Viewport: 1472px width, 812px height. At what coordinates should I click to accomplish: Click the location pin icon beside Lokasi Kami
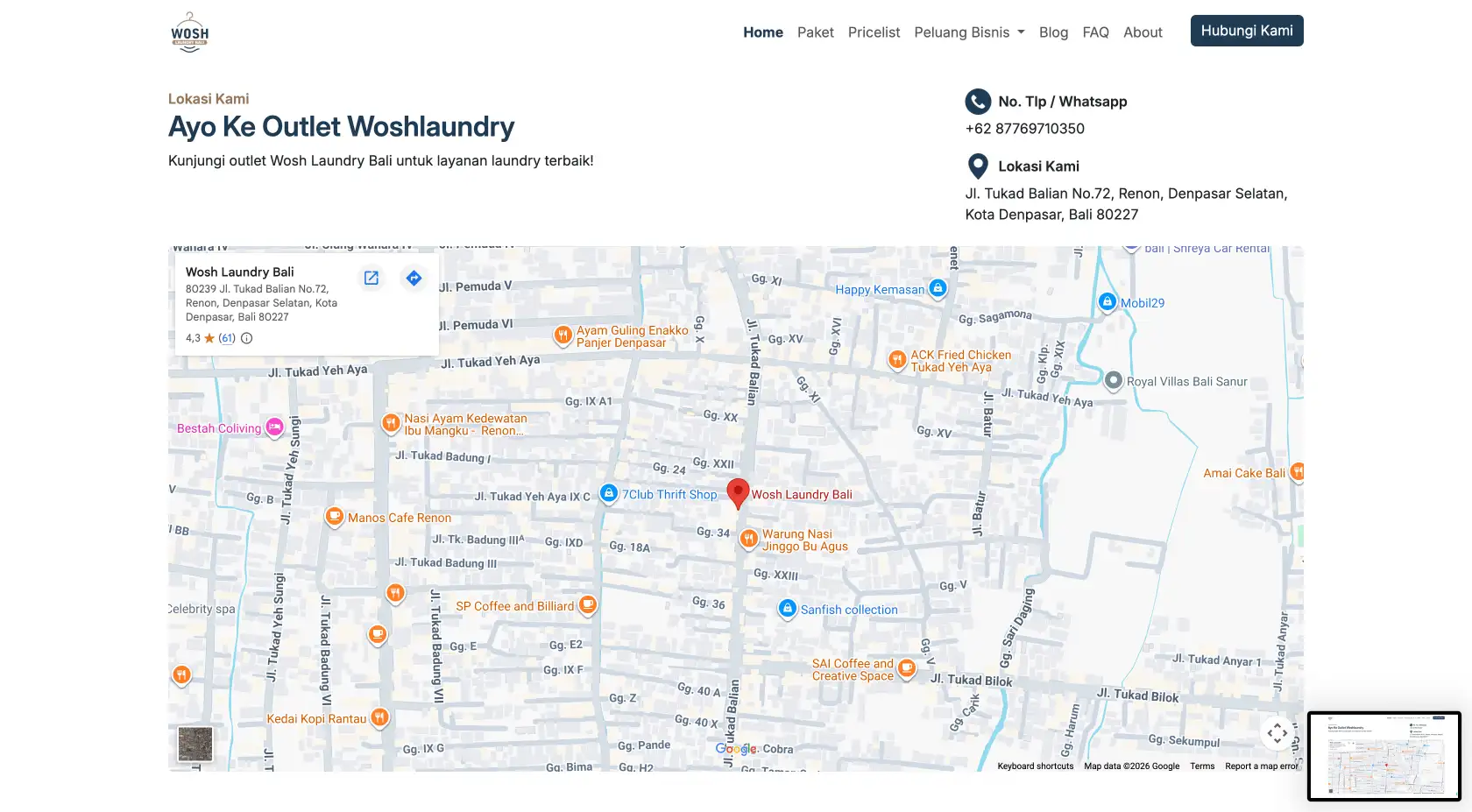click(x=978, y=166)
